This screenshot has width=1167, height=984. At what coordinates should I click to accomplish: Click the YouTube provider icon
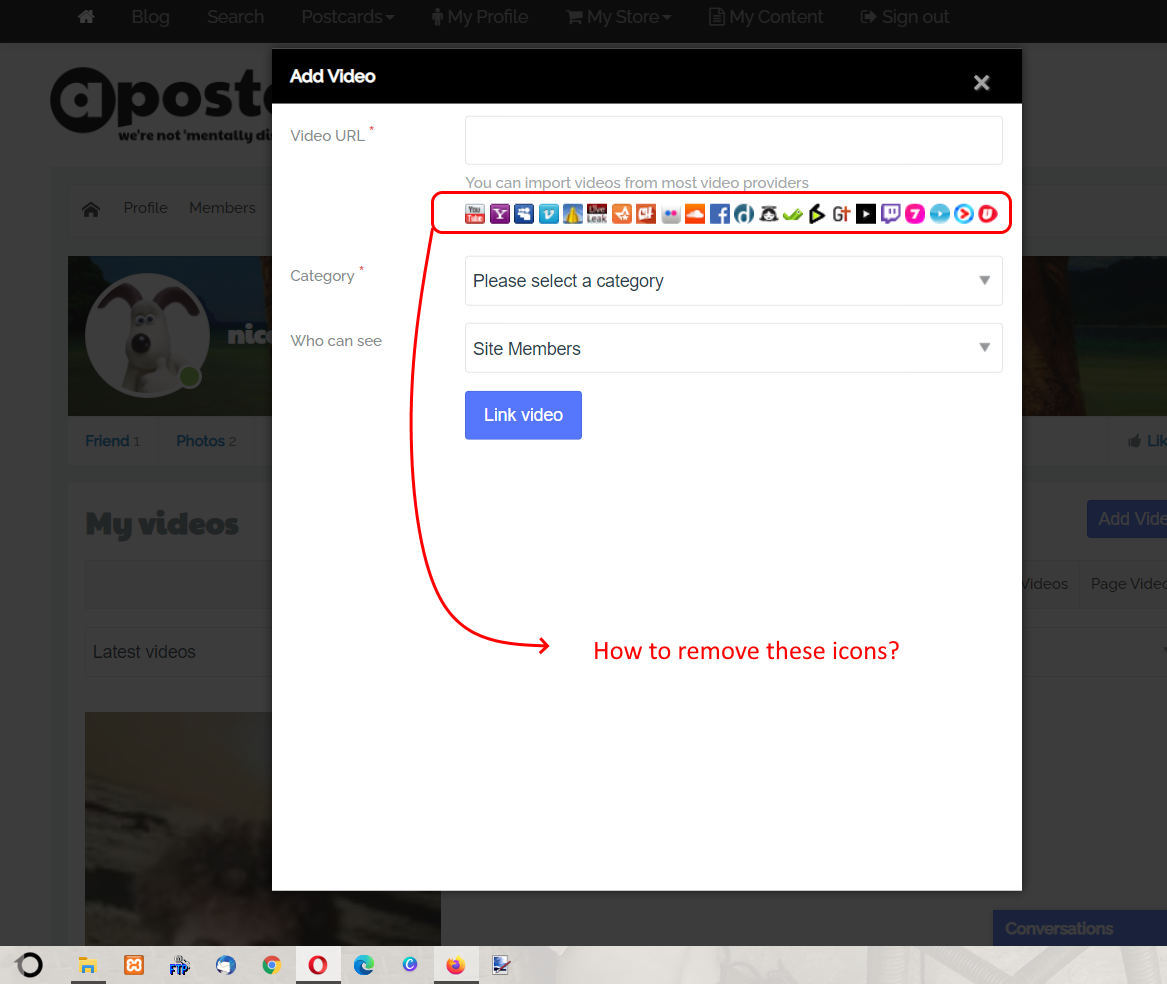(475, 214)
